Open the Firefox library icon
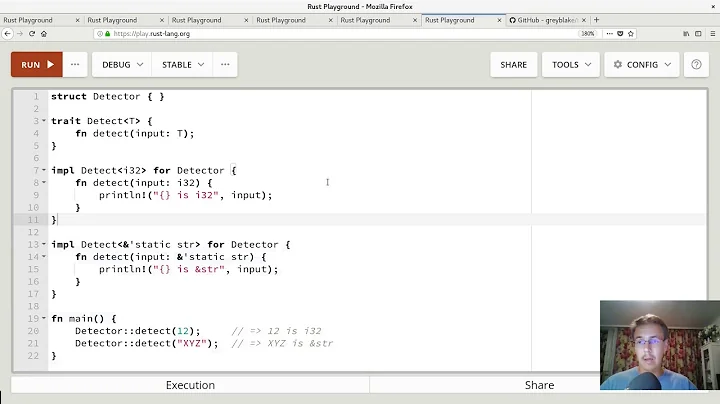 [x=686, y=34]
